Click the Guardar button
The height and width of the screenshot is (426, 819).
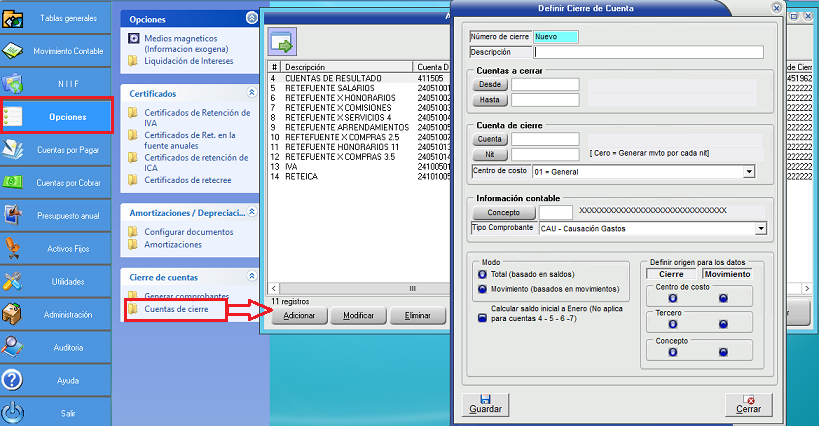point(486,404)
